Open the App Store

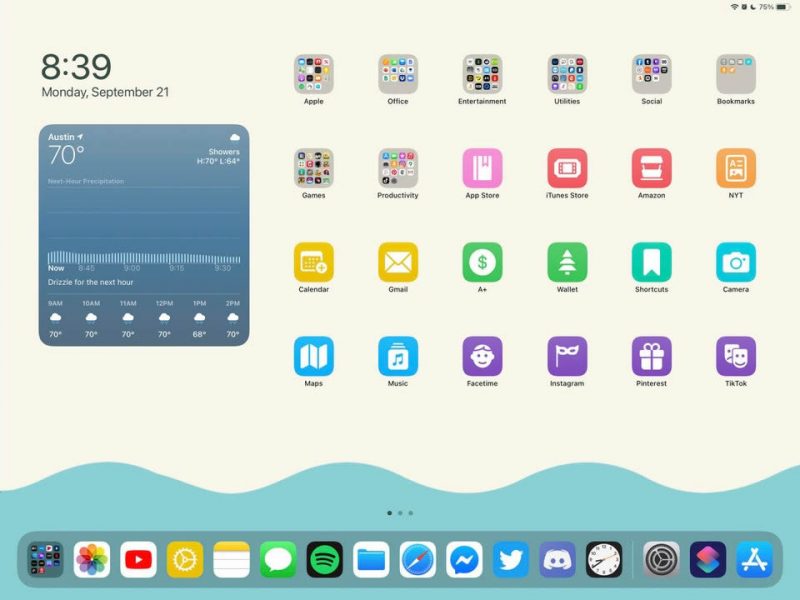[x=482, y=169]
